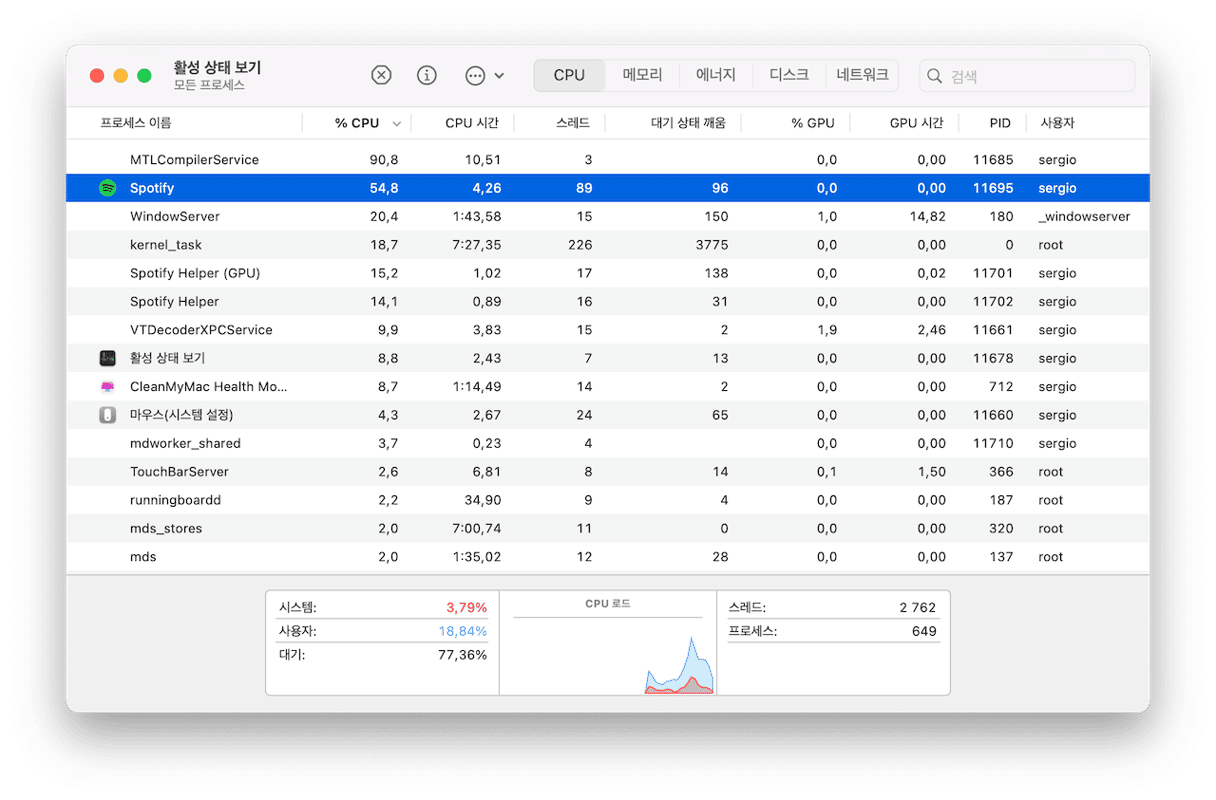Switch to the CPU tab

click(x=569, y=75)
